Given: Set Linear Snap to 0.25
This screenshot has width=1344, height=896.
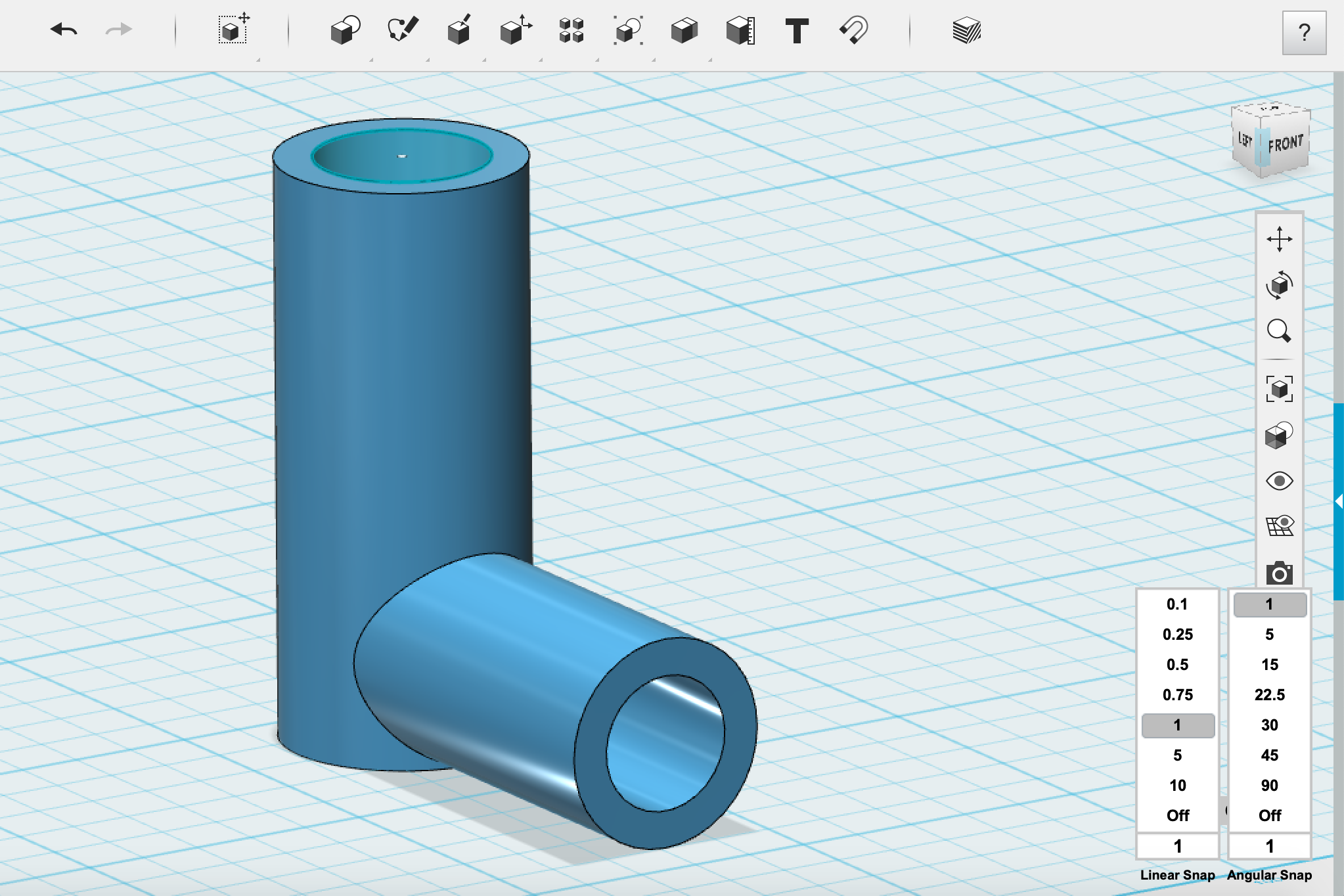Looking at the screenshot, I should point(1178,635).
